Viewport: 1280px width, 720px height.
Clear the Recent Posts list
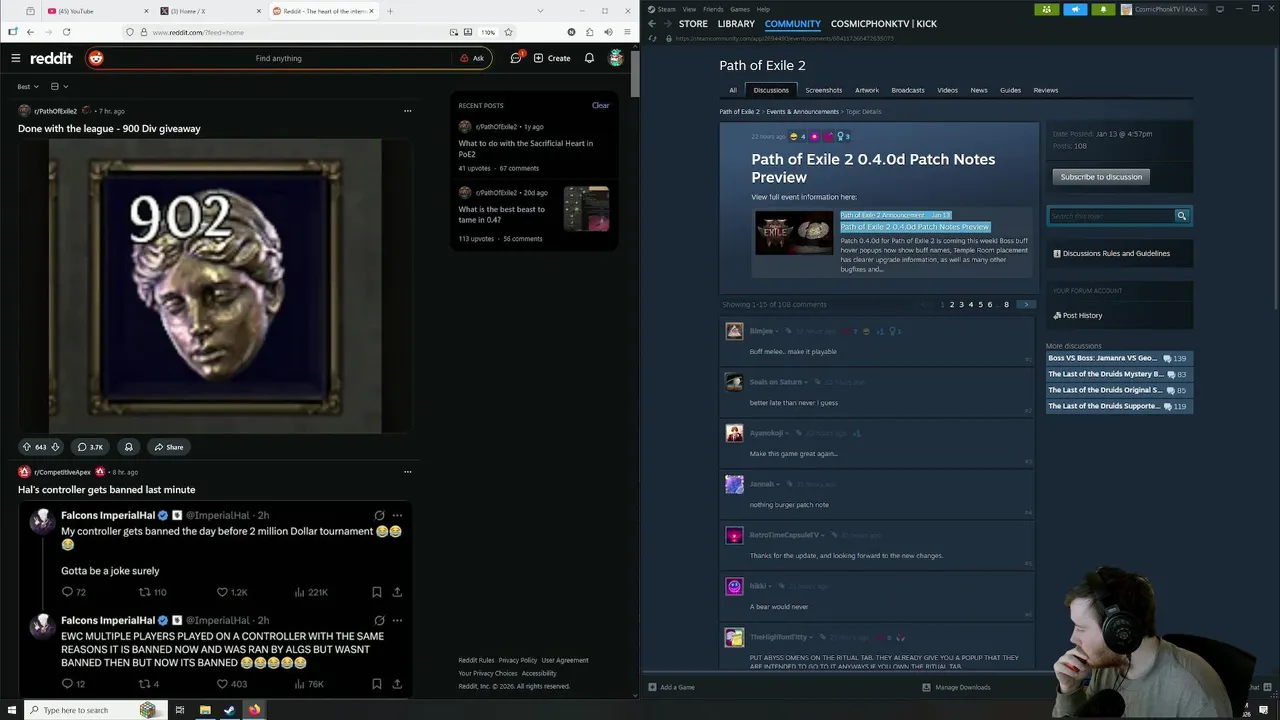point(600,105)
